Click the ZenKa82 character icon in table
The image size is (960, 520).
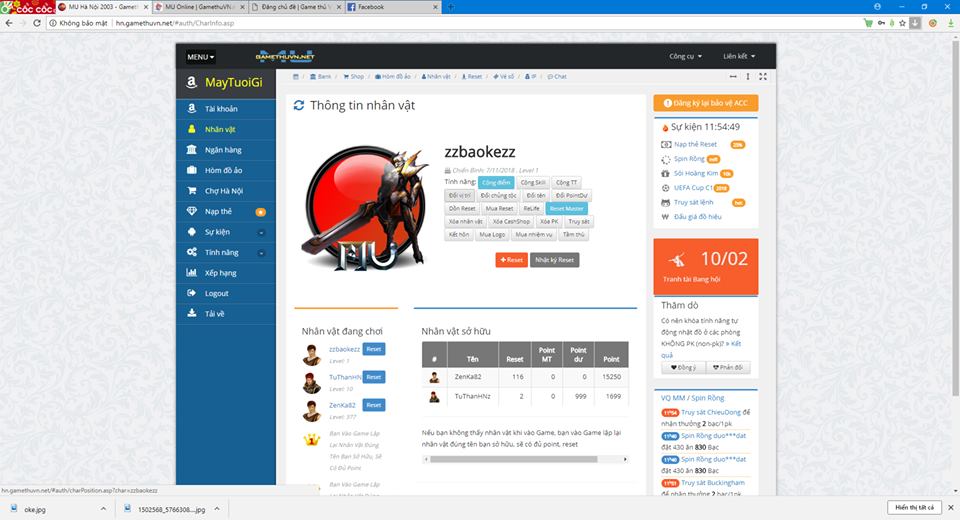click(434, 377)
